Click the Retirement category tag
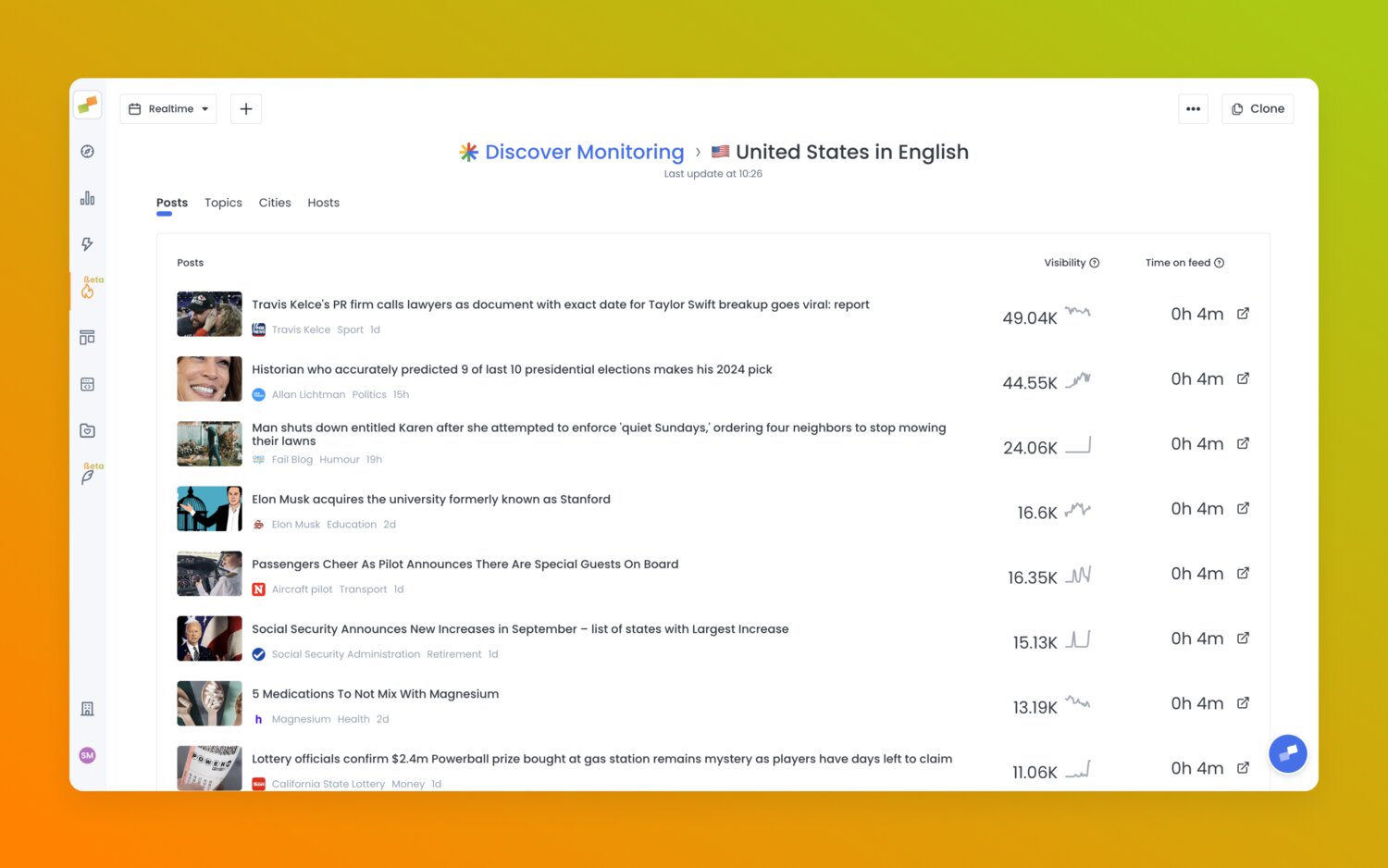 tap(454, 654)
